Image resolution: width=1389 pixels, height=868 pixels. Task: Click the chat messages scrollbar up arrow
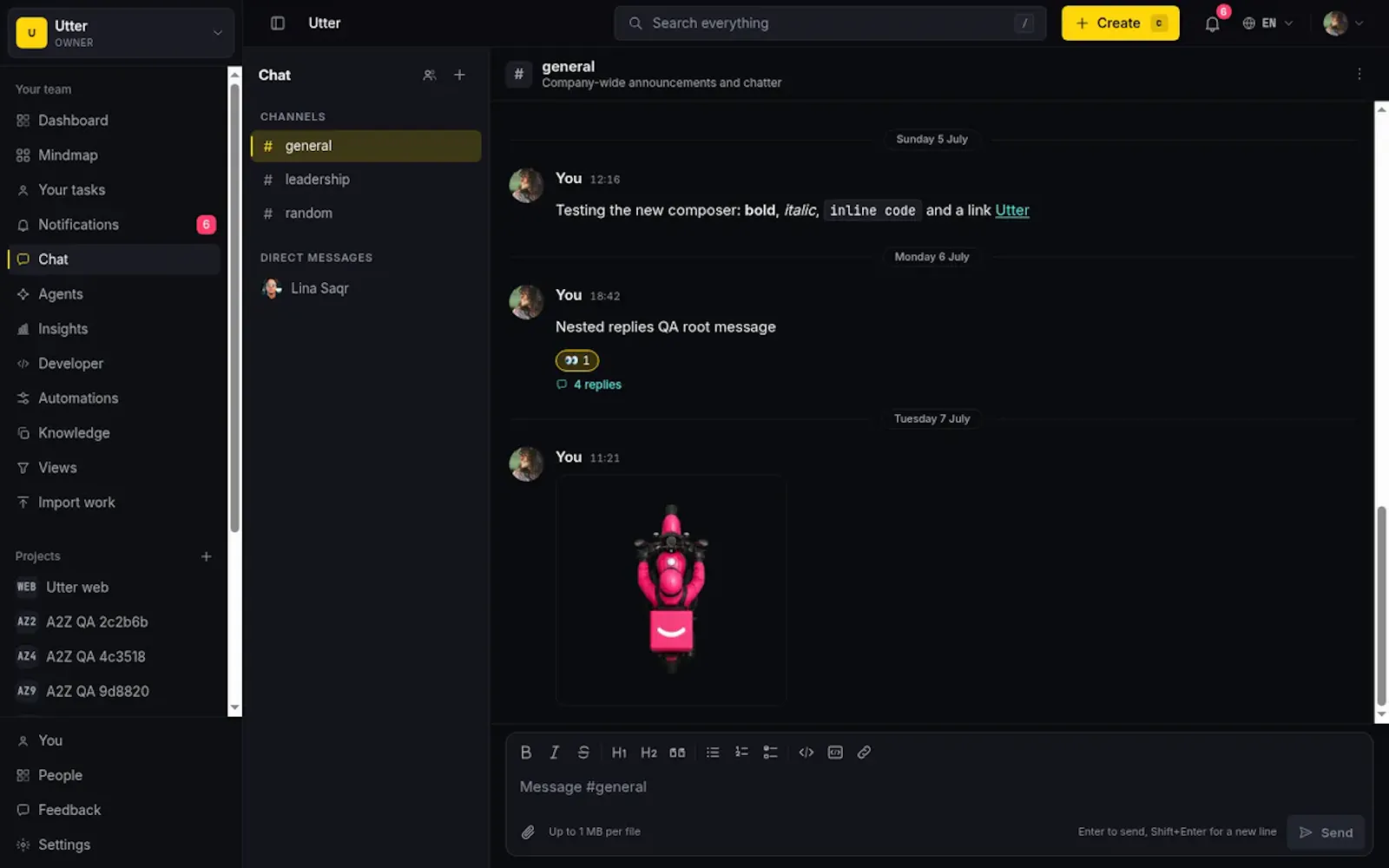tap(1381, 108)
